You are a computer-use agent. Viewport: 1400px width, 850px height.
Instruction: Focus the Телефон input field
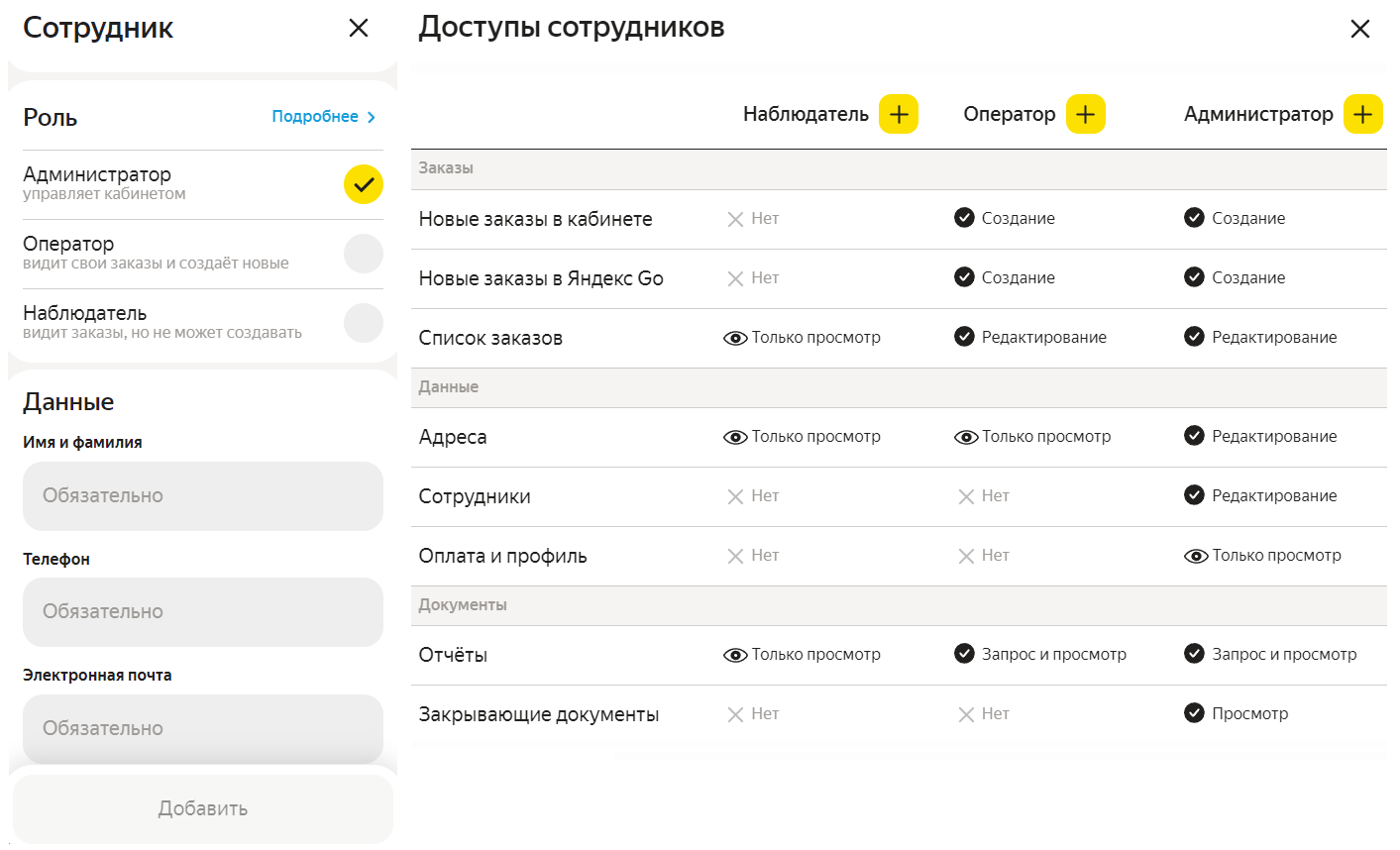coord(203,611)
